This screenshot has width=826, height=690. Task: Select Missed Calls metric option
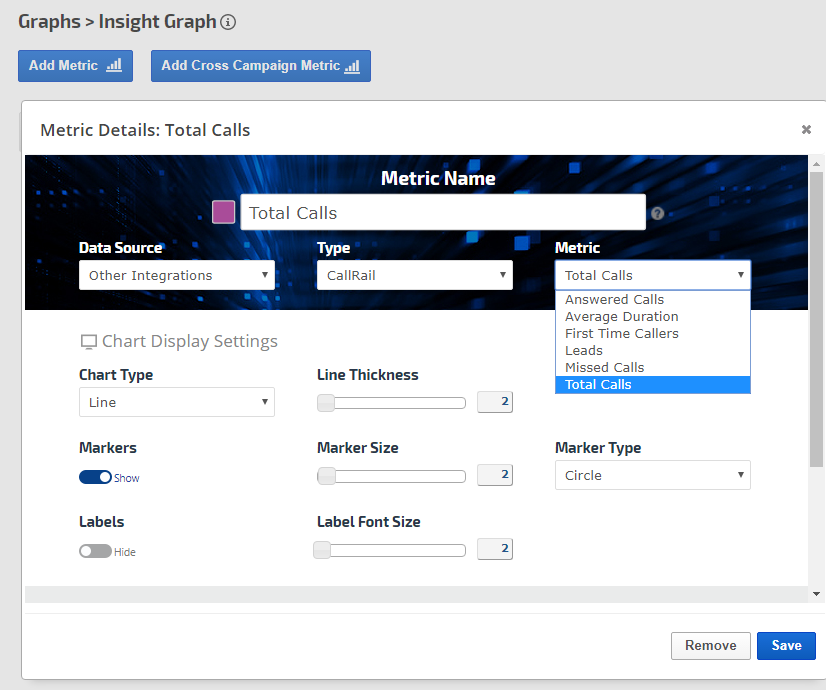(x=604, y=367)
